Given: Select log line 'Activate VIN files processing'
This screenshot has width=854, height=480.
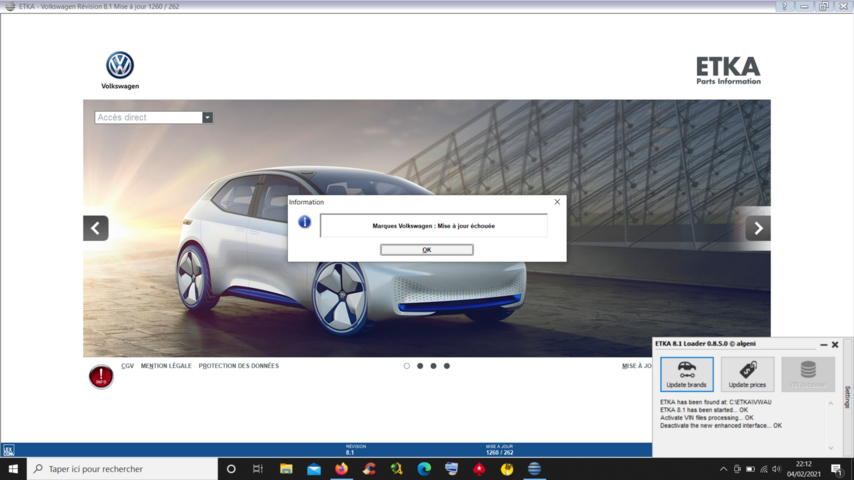Looking at the screenshot, I should tap(706, 418).
